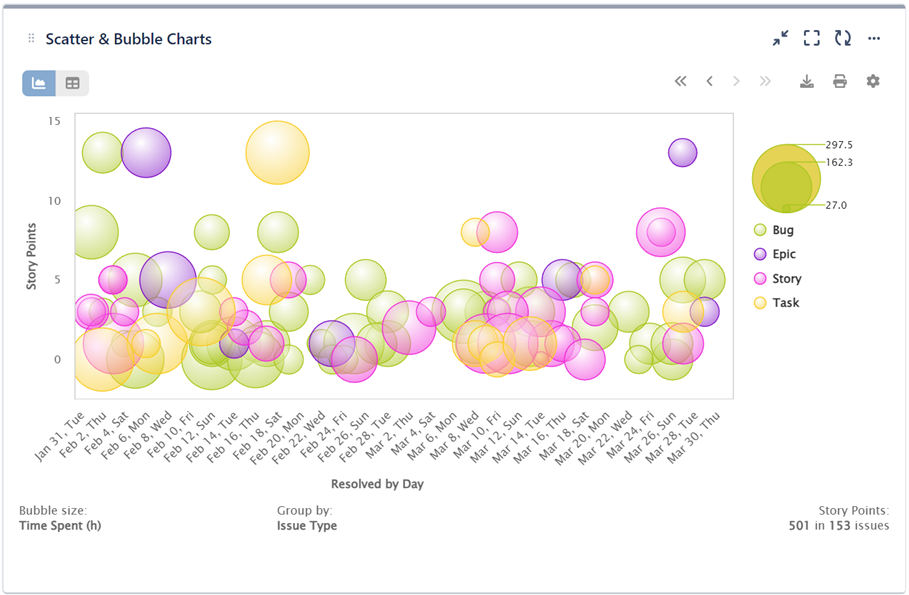Open the ellipsis options menu
909x595 pixels.
(x=874, y=38)
